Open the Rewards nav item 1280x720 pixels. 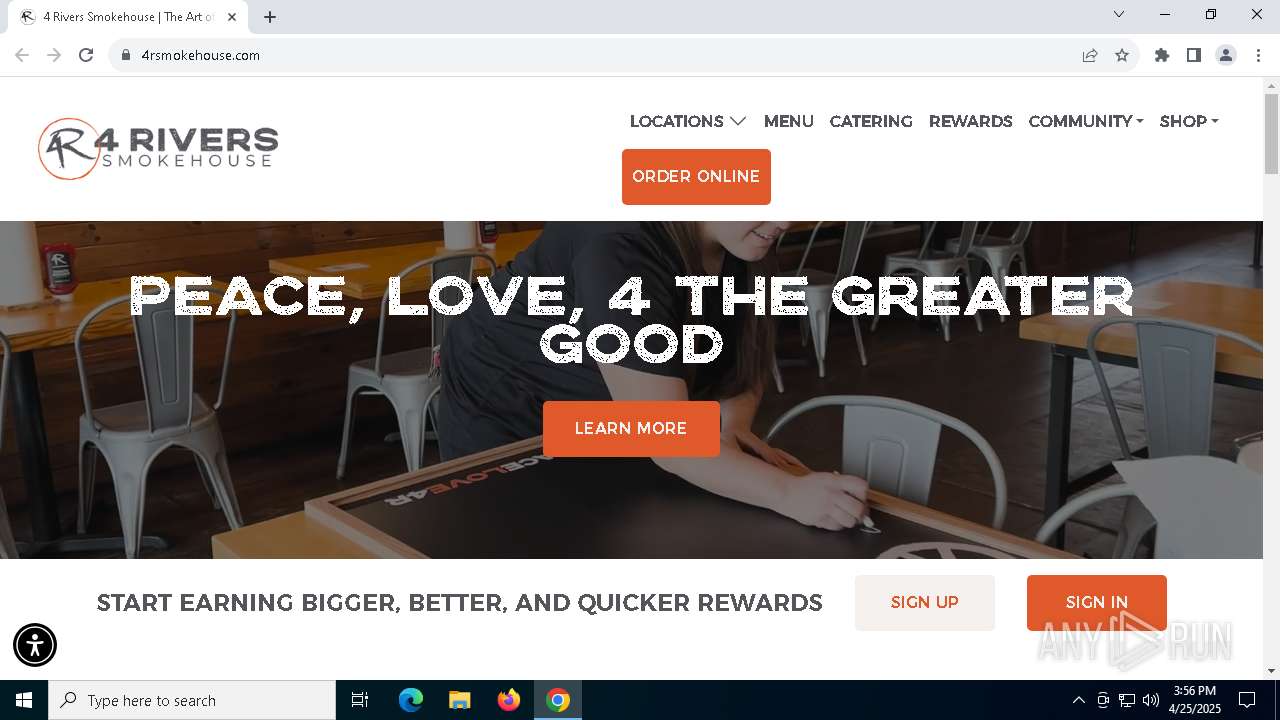pos(971,121)
